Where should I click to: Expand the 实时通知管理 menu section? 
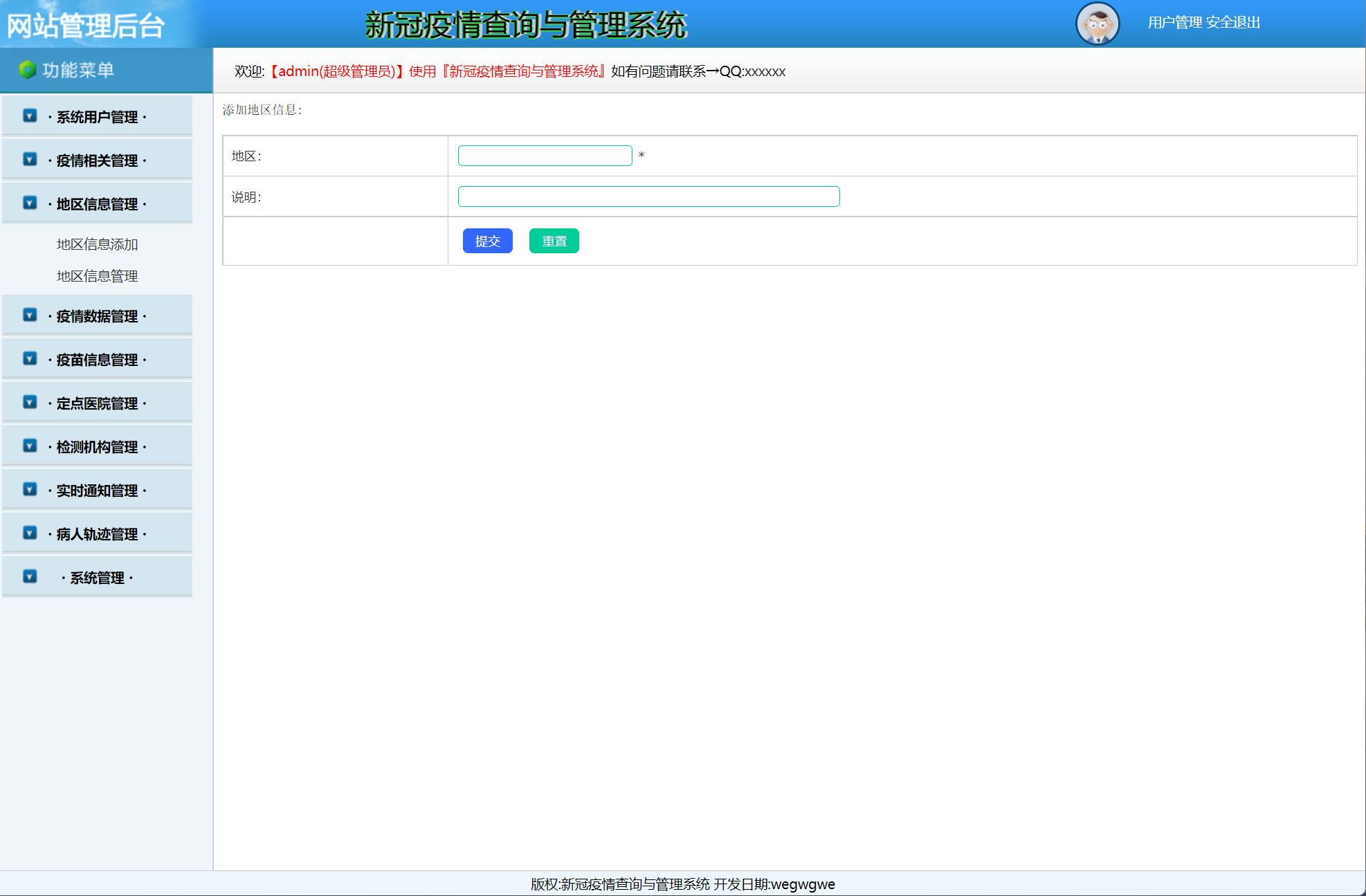pyautogui.click(x=97, y=491)
